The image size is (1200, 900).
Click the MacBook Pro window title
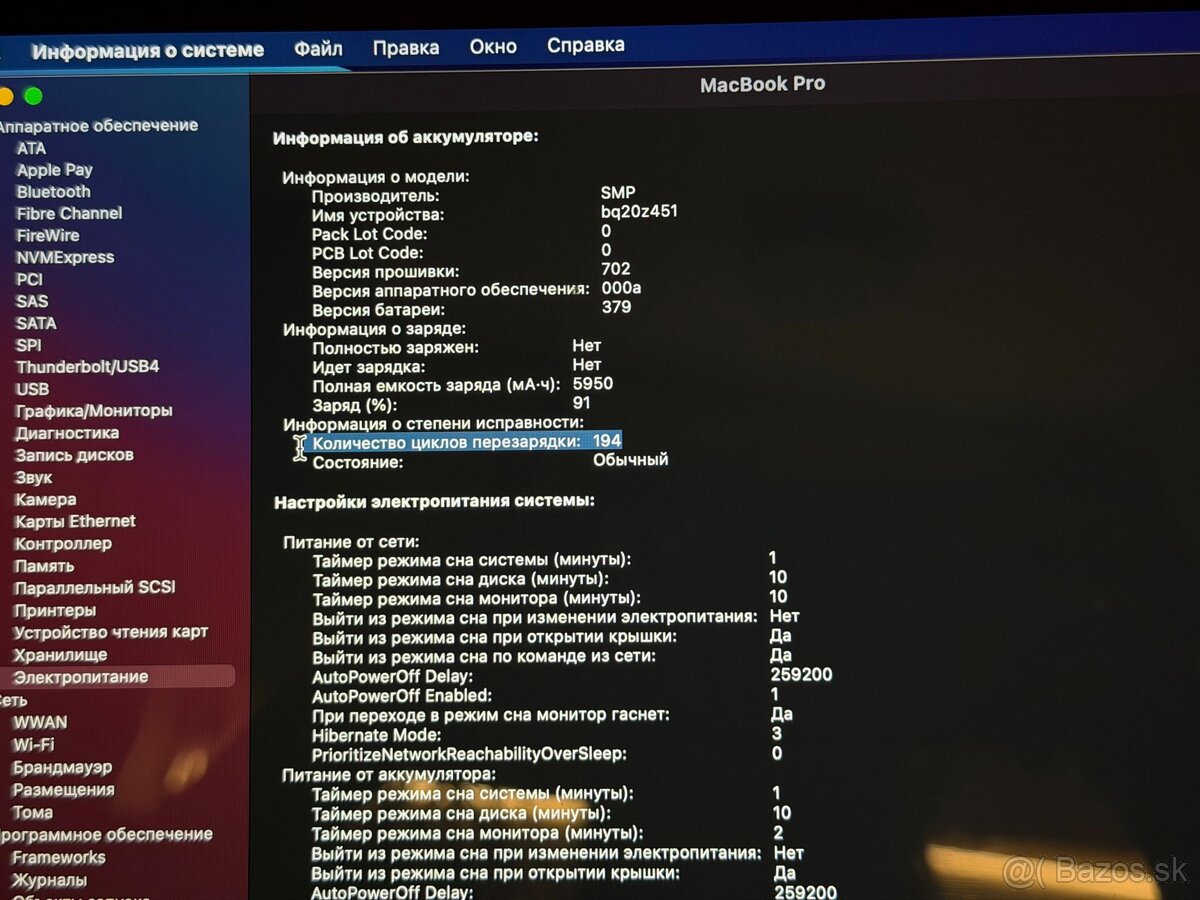pos(763,85)
